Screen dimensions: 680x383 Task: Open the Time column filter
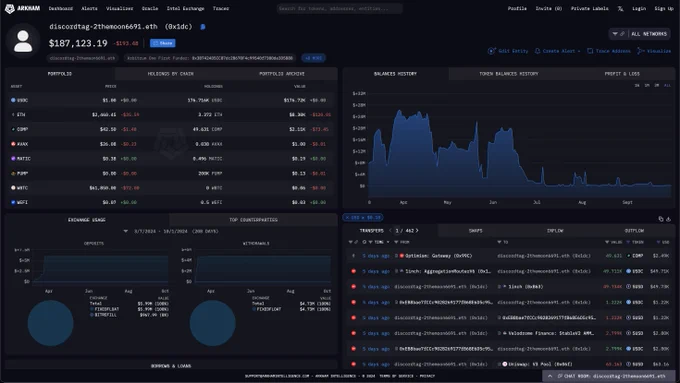pos(370,242)
